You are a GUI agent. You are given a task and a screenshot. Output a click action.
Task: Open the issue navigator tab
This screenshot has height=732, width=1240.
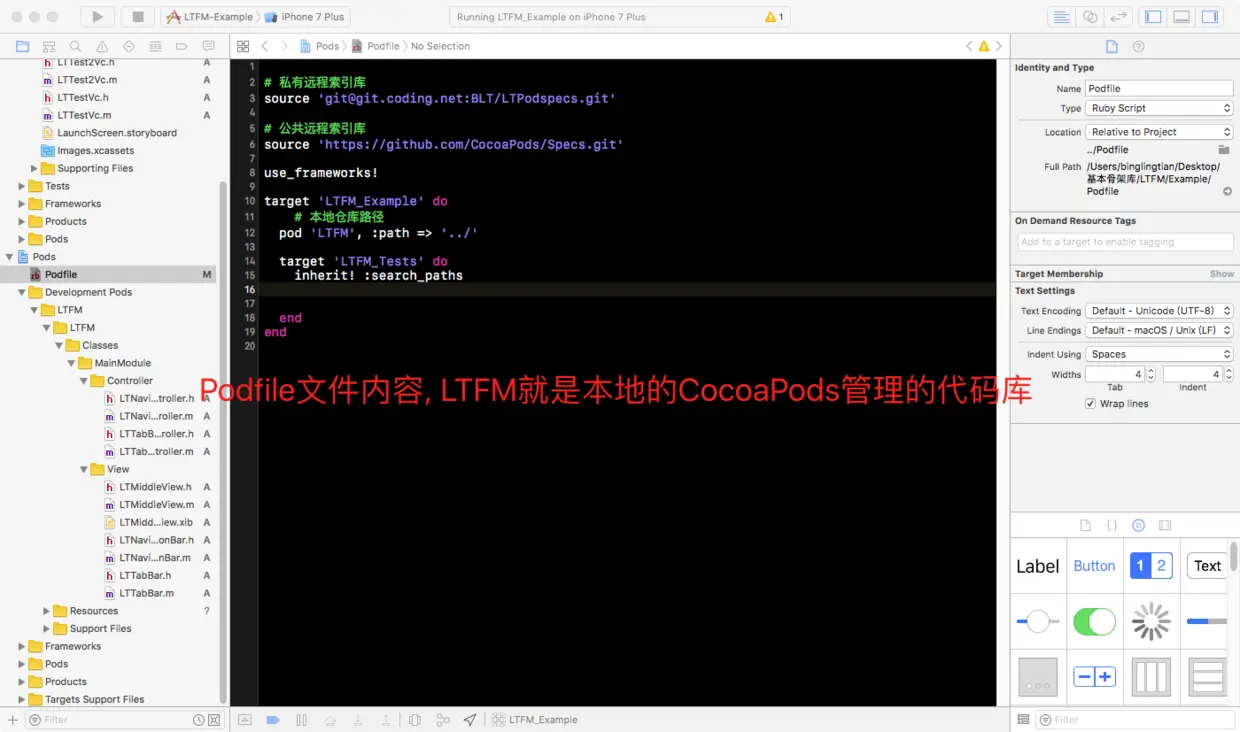pyautogui.click(x=102, y=46)
